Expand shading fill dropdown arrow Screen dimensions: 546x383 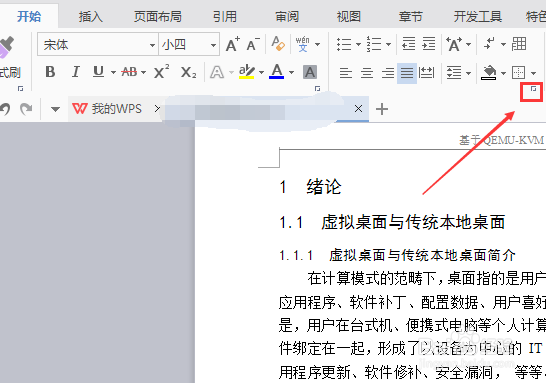[504, 73]
